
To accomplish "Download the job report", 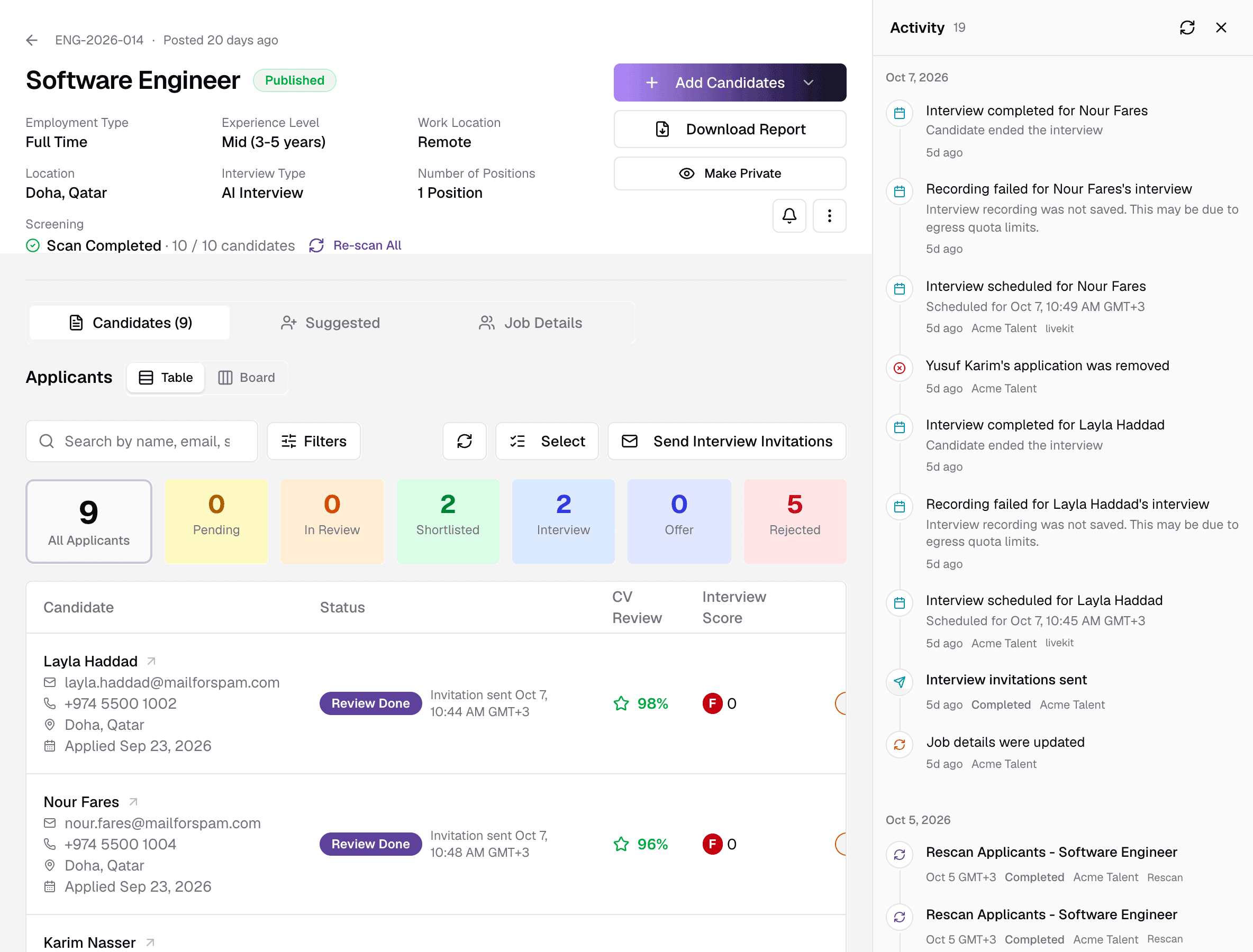I will click(730, 129).
